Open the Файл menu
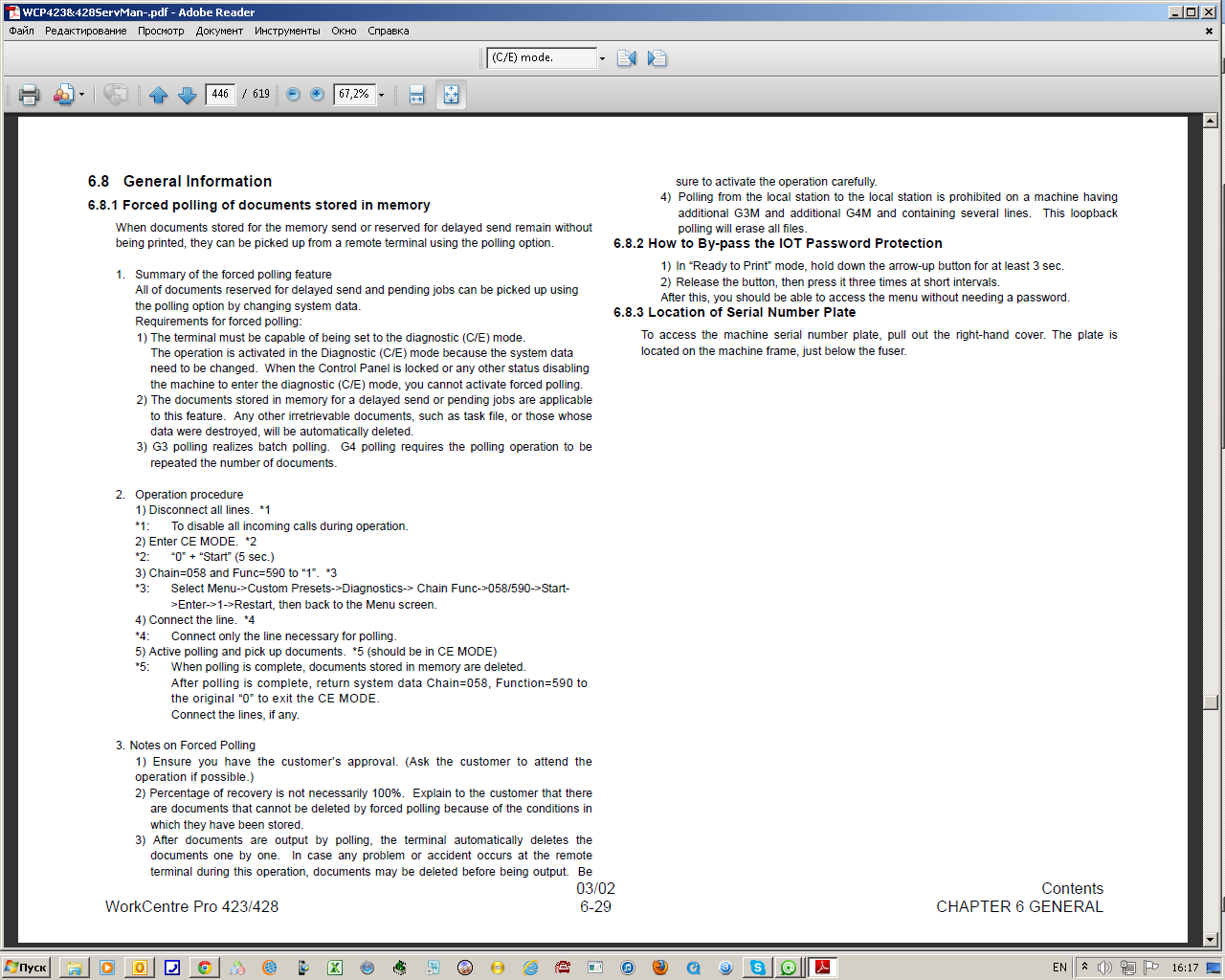 pos(21,31)
